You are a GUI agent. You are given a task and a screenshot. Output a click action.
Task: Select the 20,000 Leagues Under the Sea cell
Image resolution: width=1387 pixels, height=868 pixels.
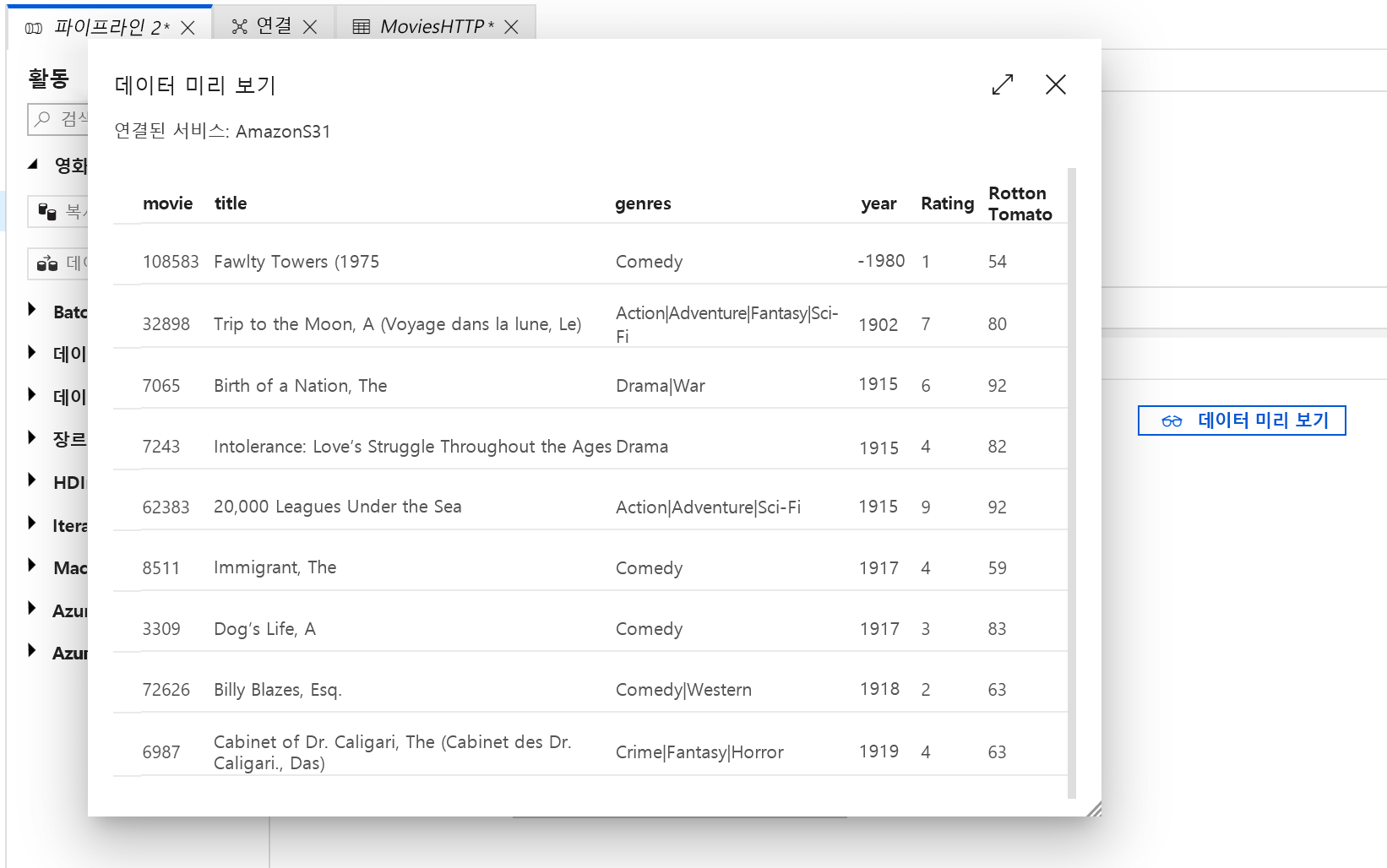[337, 507]
